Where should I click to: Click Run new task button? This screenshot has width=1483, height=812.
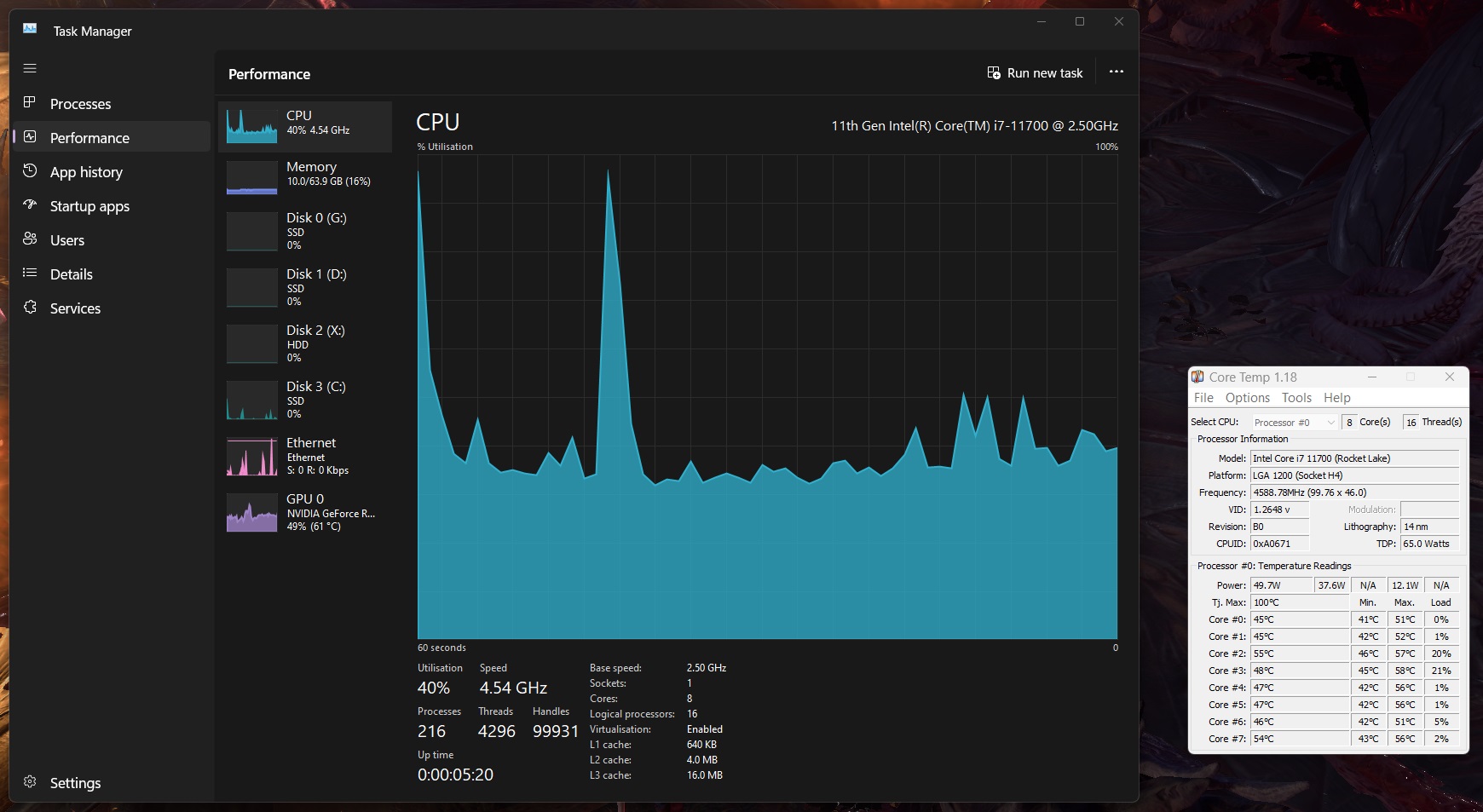1035,72
